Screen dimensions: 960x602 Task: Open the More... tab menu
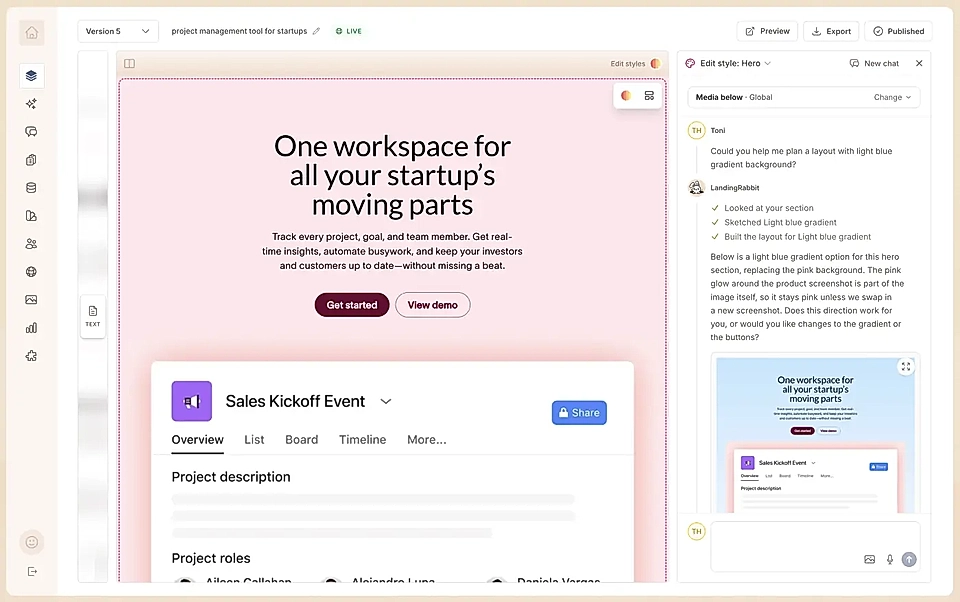(427, 440)
